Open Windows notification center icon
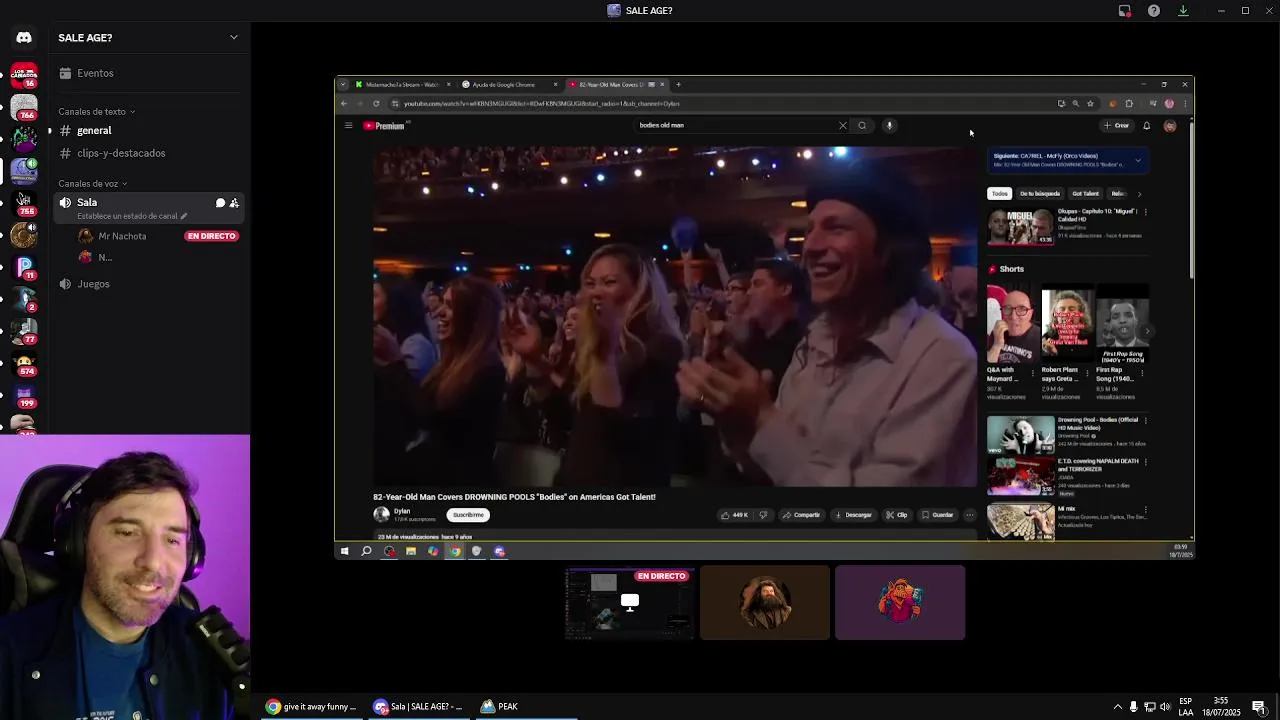This screenshot has width=1280, height=720. coord(1259,706)
